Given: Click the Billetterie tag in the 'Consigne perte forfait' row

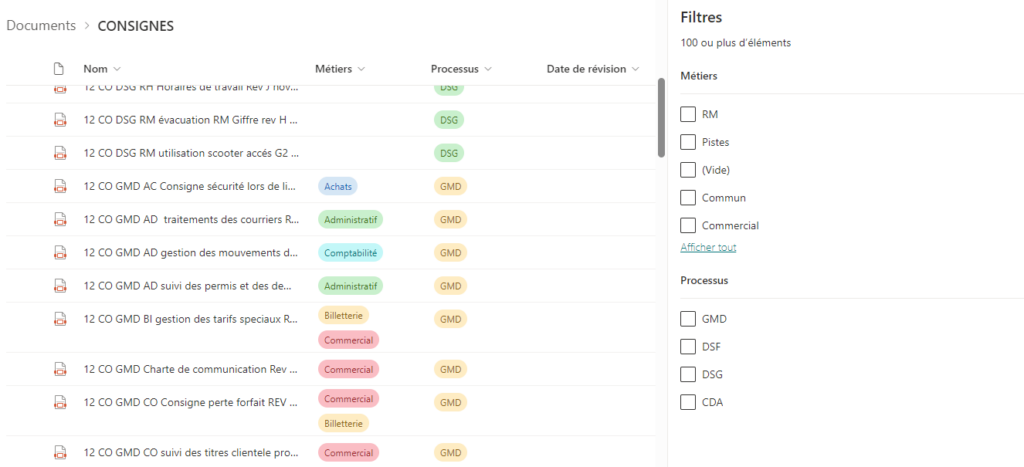Looking at the screenshot, I should 344,423.
